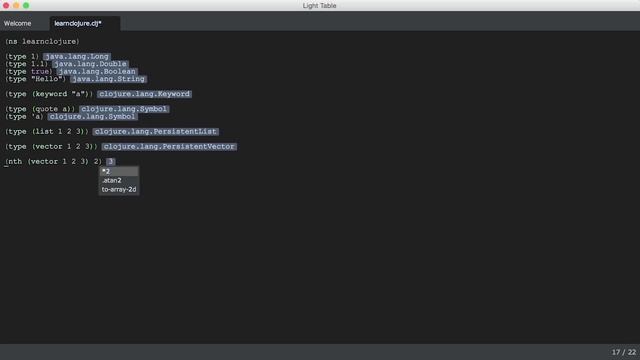The image size is (640, 360).
Task: Click the java.lang.Double inline result
Action: [90, 64]
